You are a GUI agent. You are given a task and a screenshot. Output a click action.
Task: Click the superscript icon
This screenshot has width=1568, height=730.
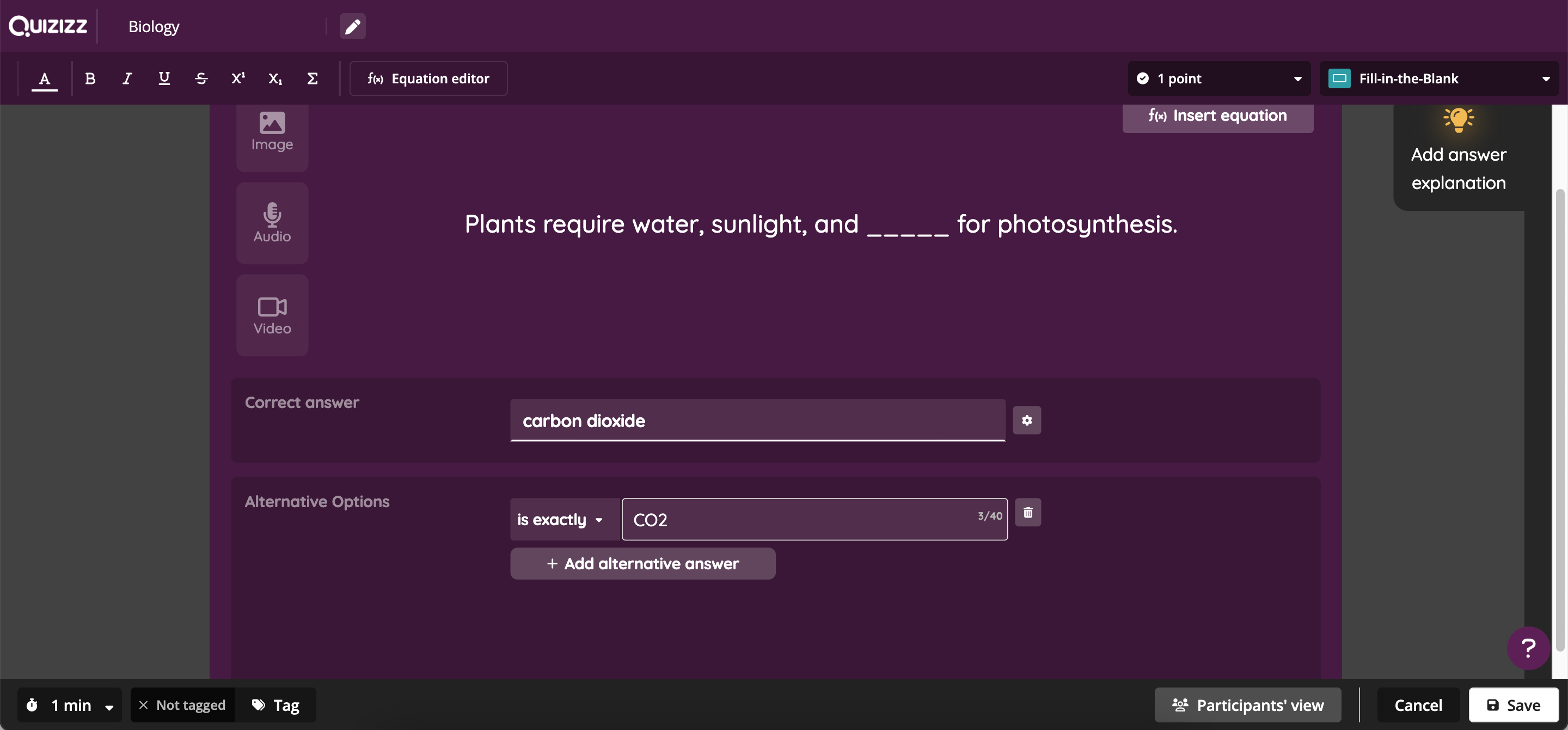coord(238,78)
